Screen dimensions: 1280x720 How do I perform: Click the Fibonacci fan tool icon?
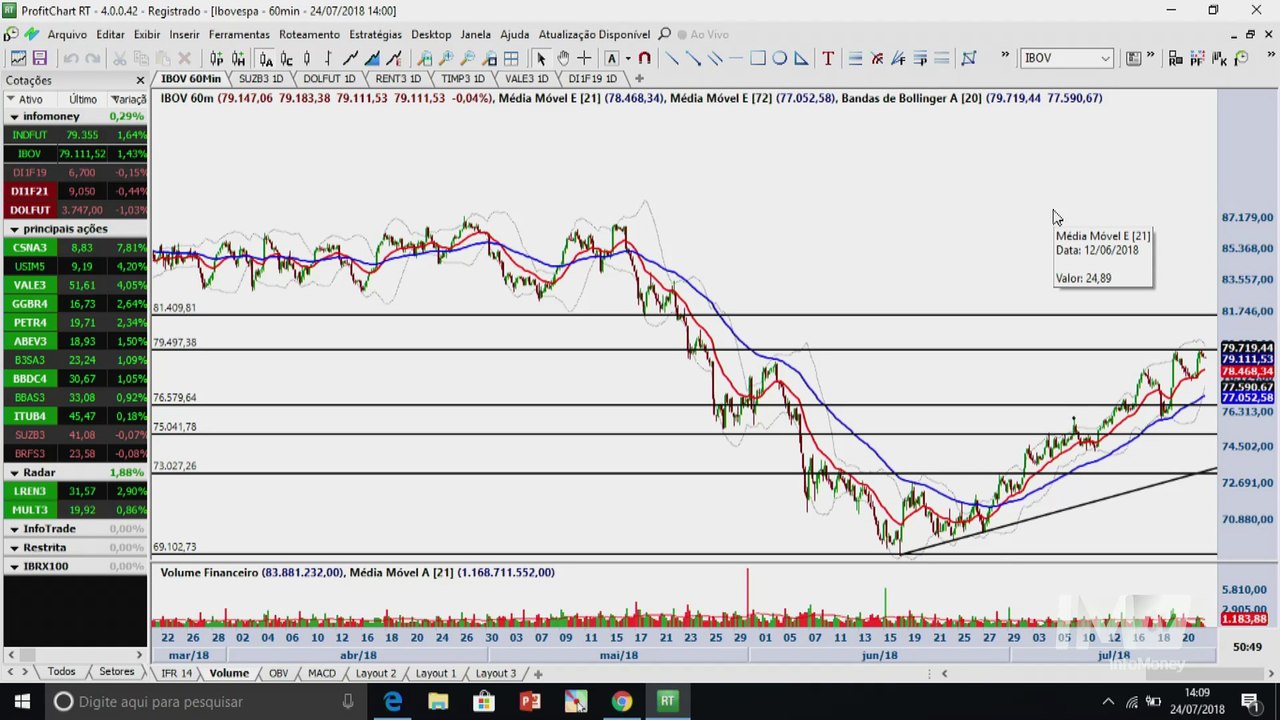[x=898, y=58]
